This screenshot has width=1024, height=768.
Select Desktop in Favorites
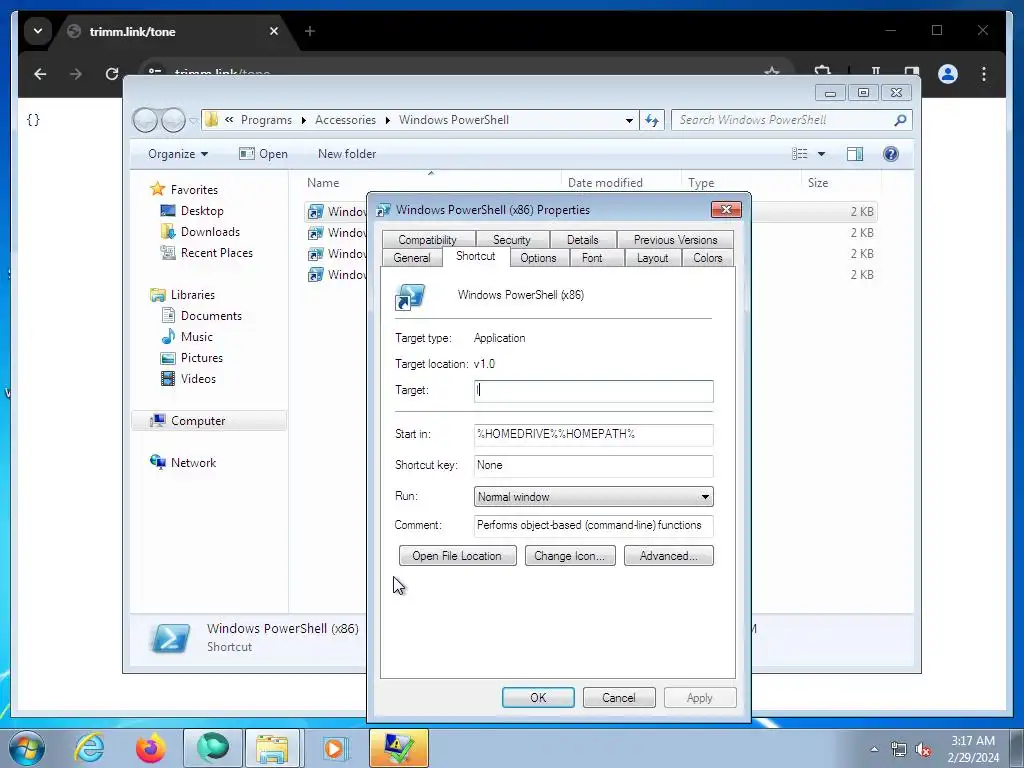(202, 211)
